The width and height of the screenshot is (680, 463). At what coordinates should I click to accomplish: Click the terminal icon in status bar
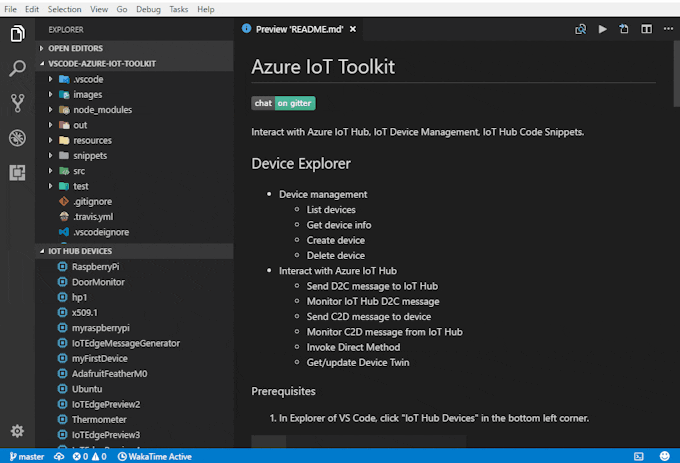639,456
